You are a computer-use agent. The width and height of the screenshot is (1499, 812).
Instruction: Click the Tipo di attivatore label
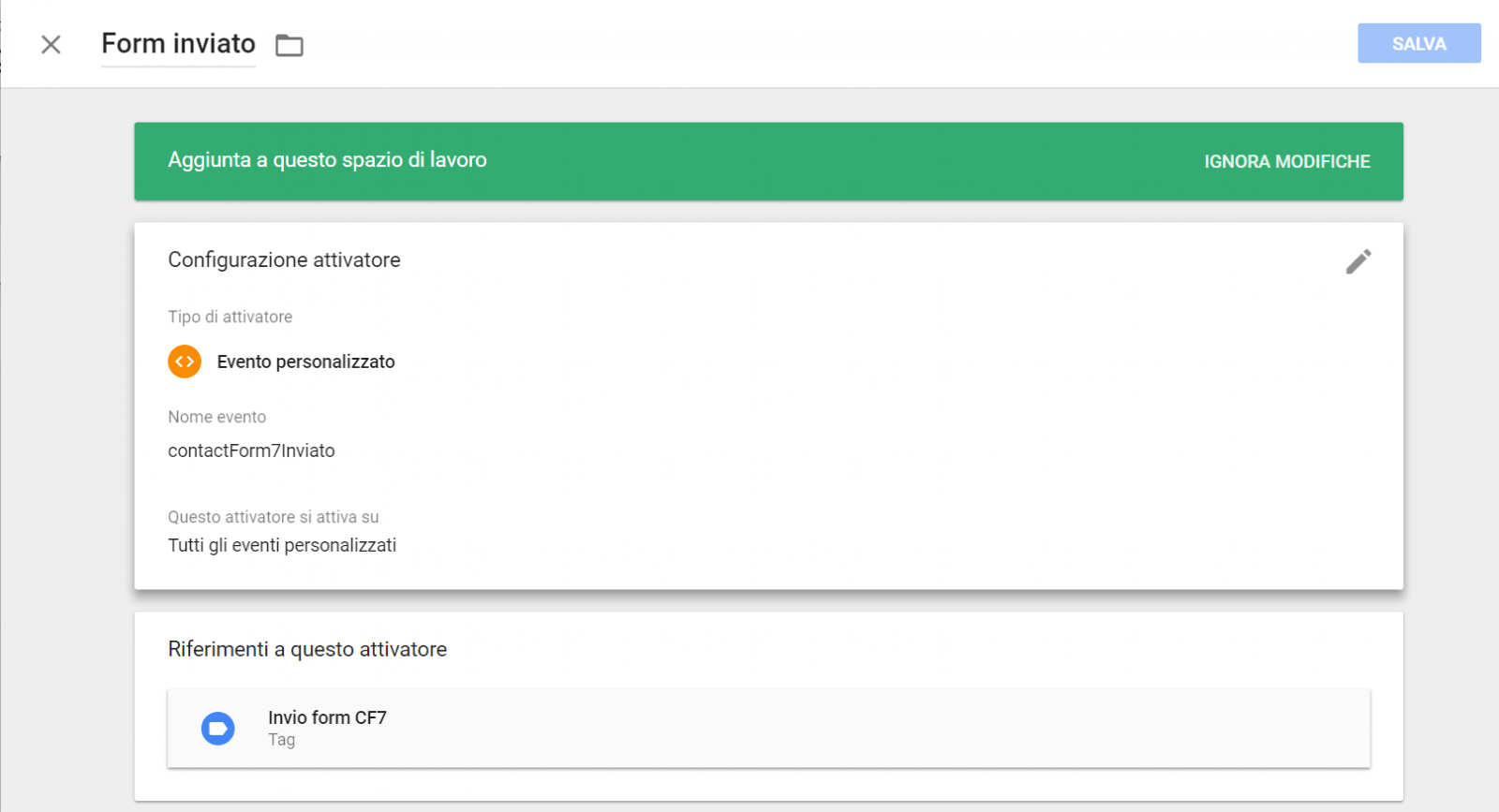pyautogui.click(x=230, y=317)
